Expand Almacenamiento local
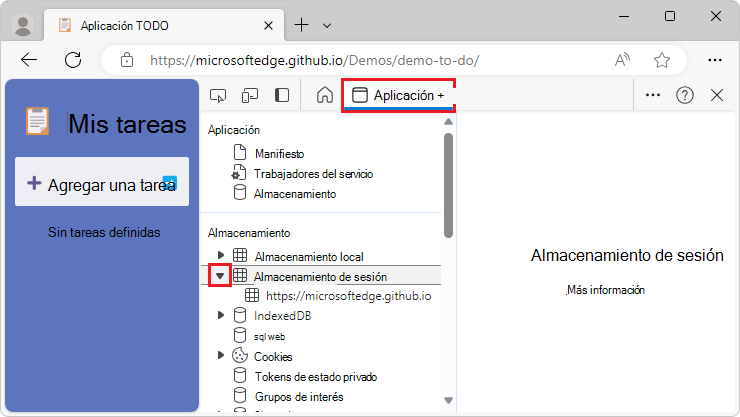The image size is (740, 417). 220,255
